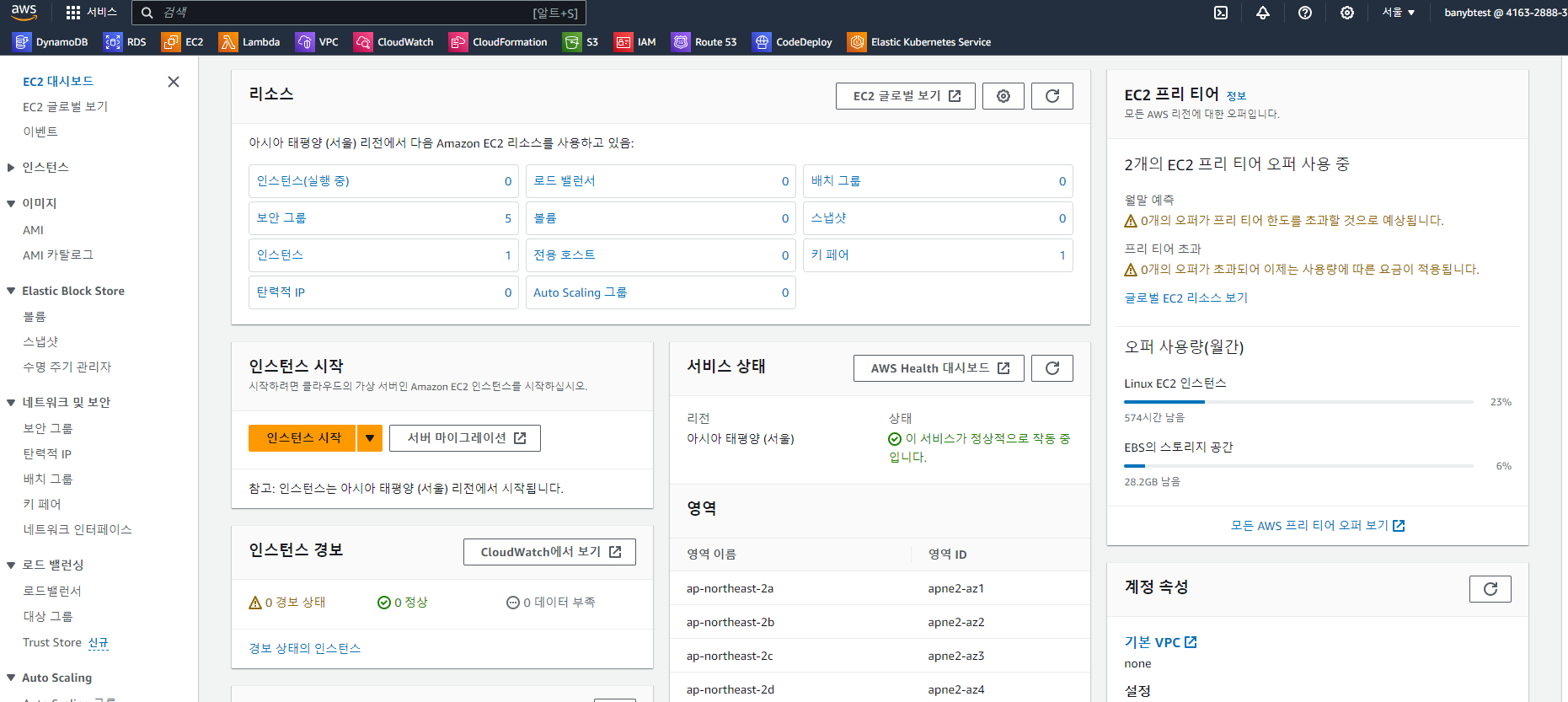Click 글로벌 EC2 리소스 보기 link
Viewport: 1568px width, 702px height.
(x=1185, y=298)
